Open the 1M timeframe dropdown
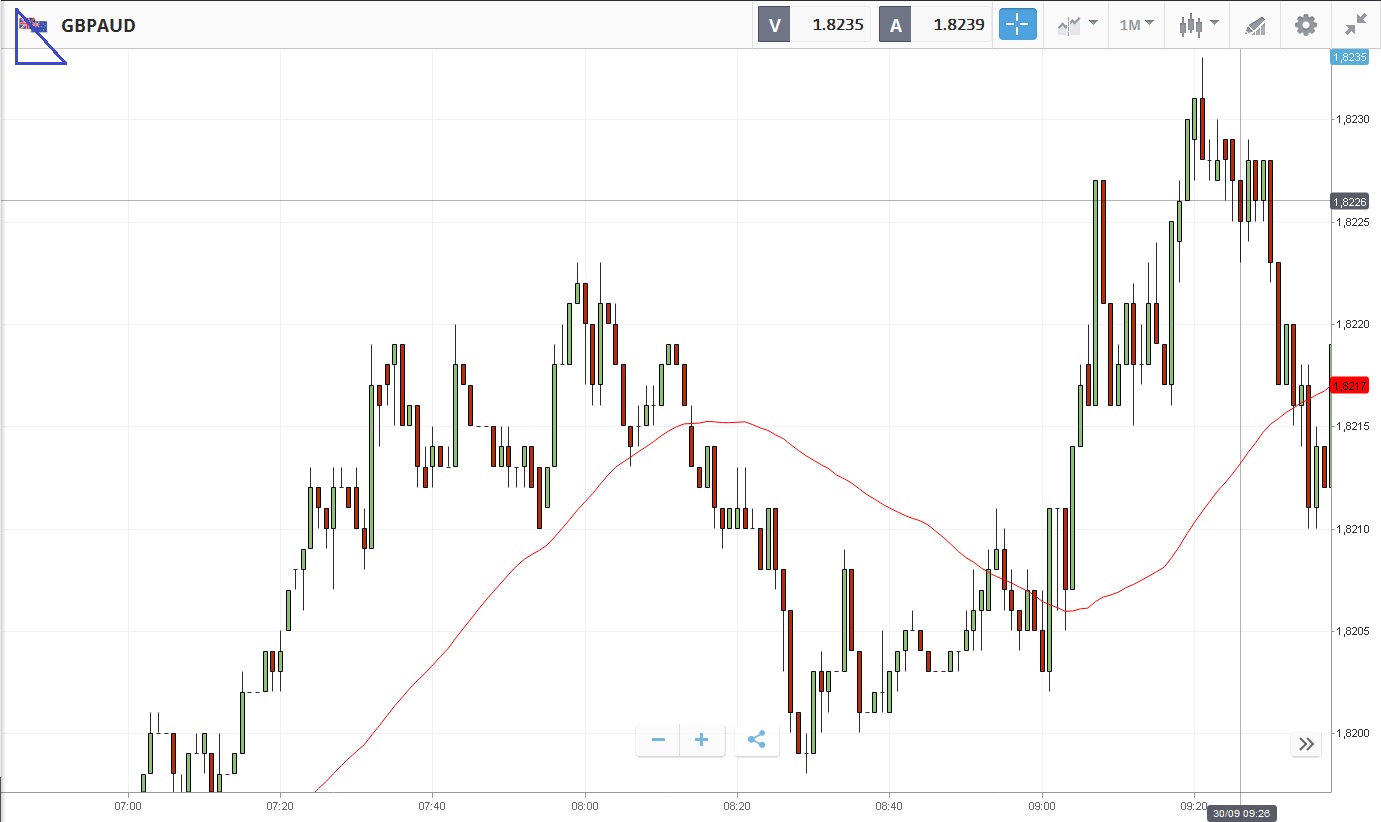This screenshot has width=1381, height=822. [x=1136, y=25]
